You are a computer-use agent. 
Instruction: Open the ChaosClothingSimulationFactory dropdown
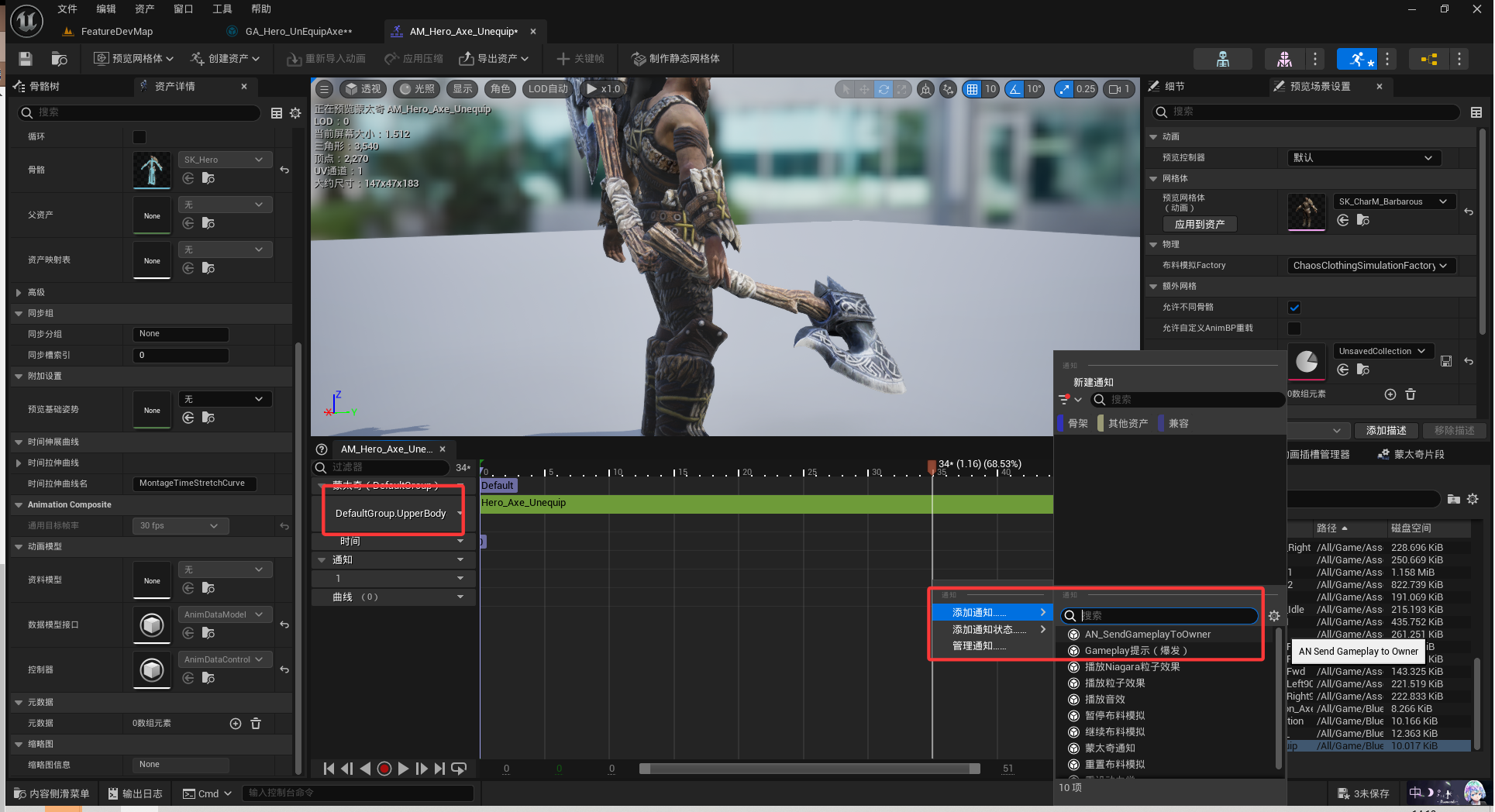click(x=1370, y=266)
